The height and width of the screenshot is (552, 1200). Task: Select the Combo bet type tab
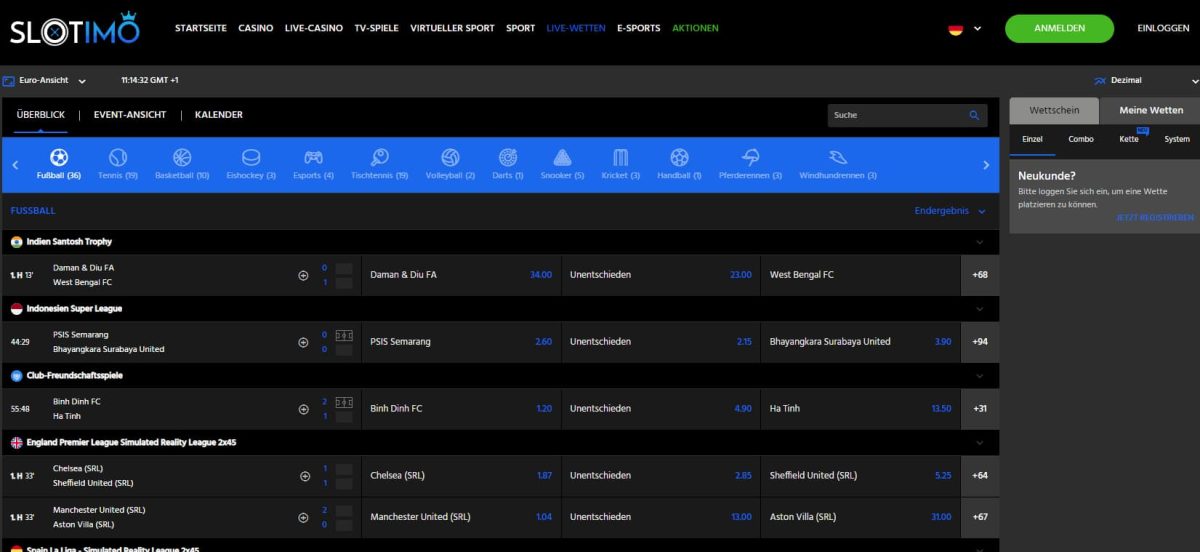tap(1081, 139)
